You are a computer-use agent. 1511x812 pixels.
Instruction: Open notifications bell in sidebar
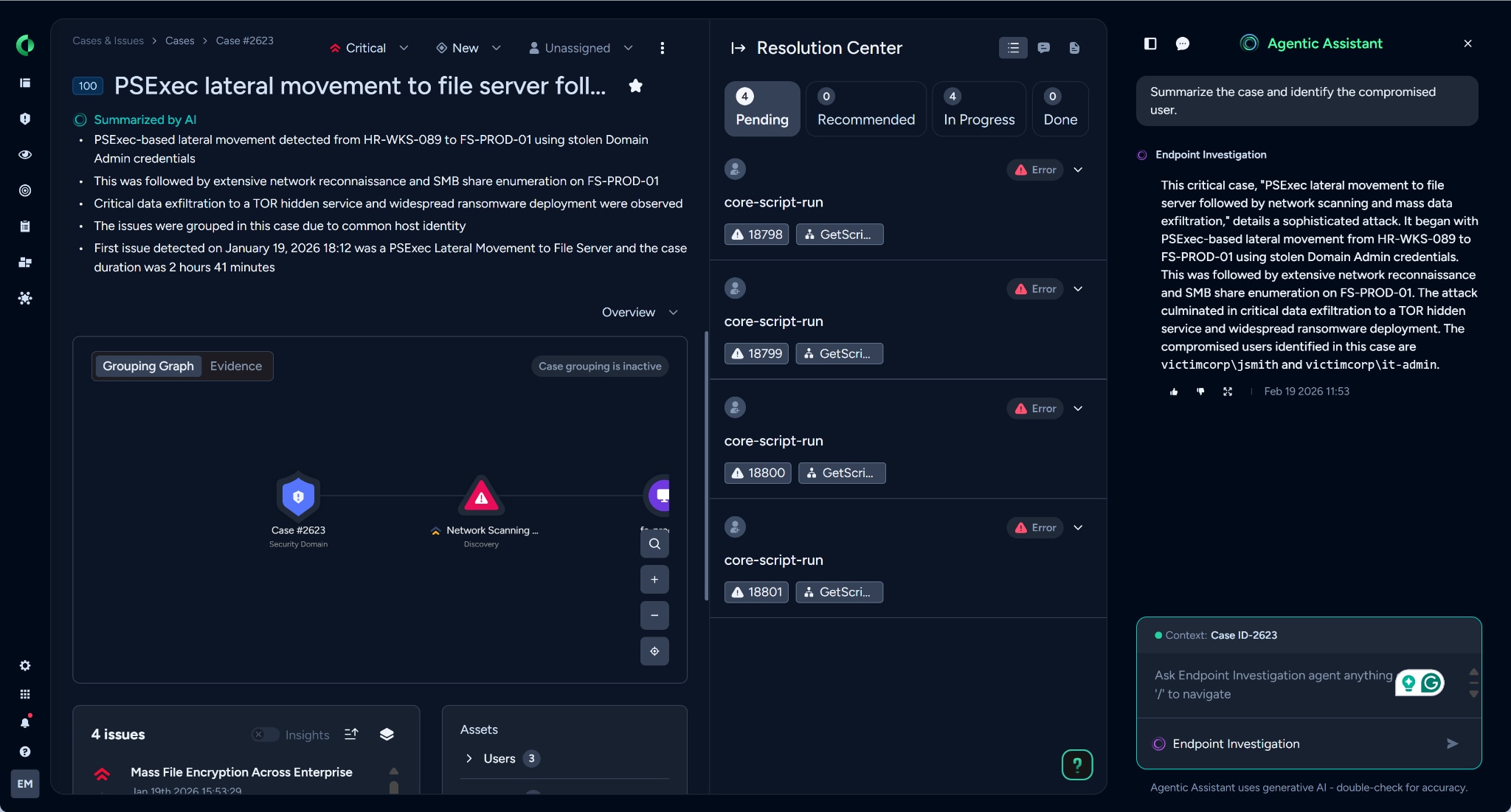25,723
